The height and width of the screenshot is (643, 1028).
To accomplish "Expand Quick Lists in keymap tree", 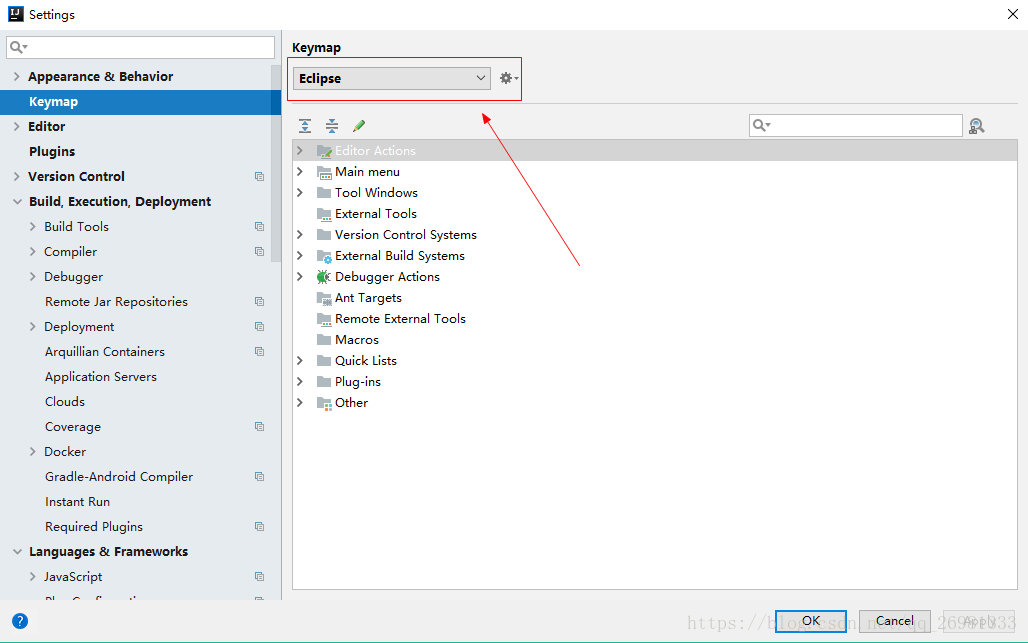I will pos(300,360).
